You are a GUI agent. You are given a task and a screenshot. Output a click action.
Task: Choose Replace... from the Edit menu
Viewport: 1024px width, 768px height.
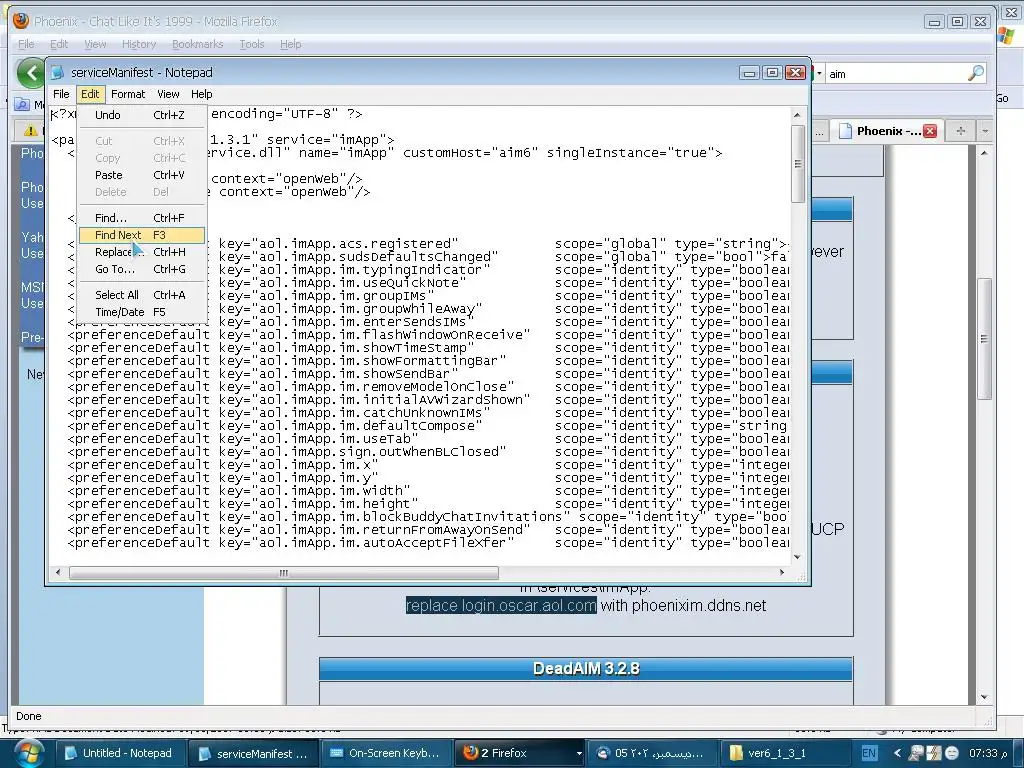[x=142, y=252]
